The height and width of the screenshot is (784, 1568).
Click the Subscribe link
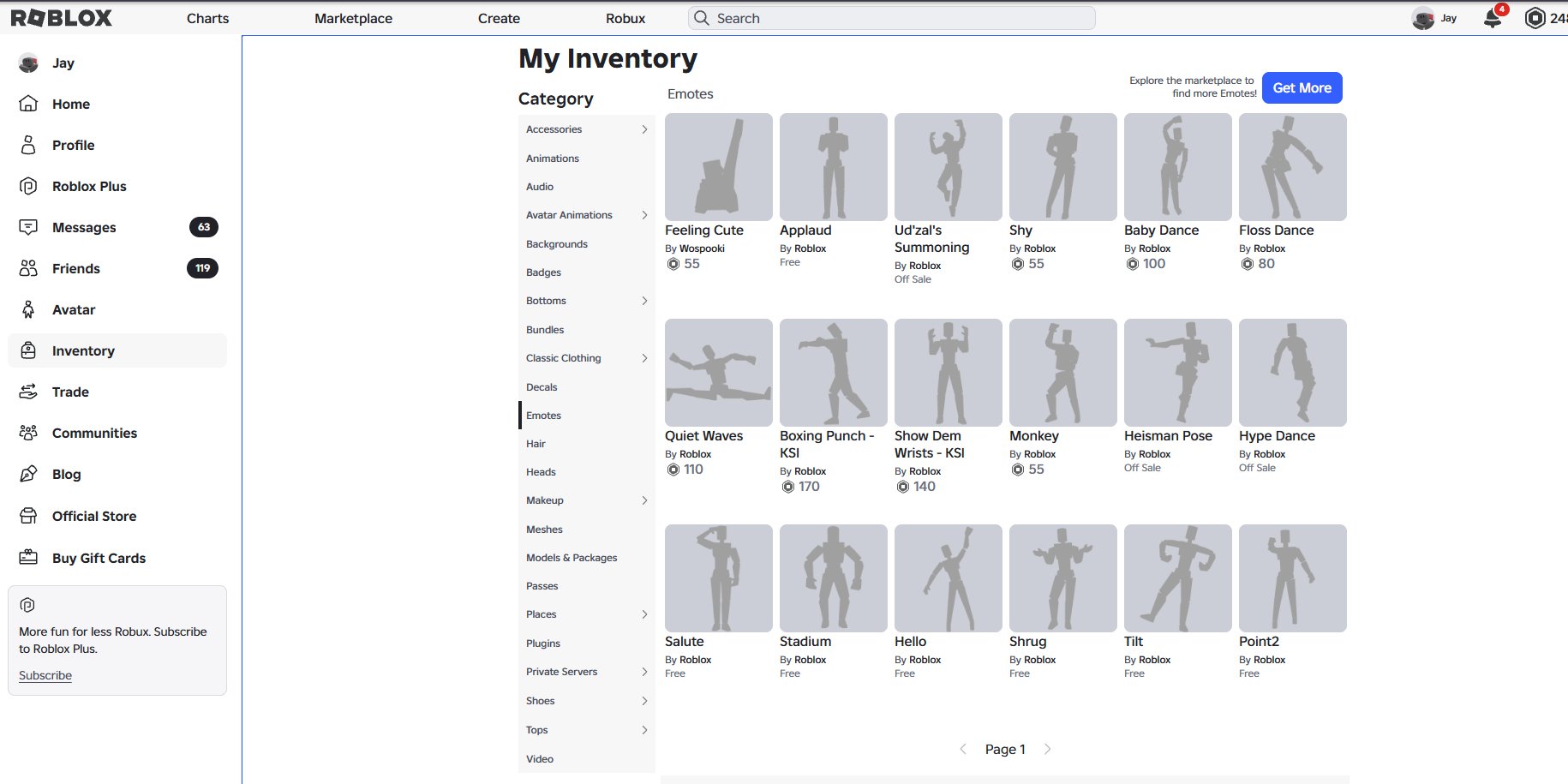(x=45, y=675)
